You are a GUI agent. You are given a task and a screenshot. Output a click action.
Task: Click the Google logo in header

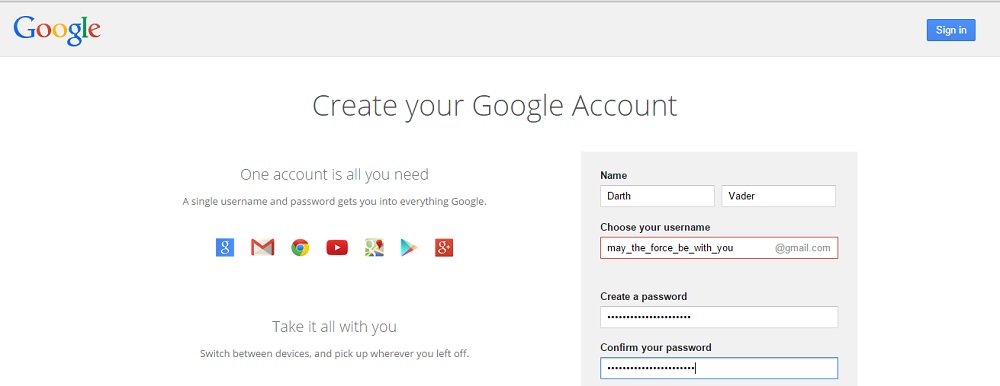(57, 30)
